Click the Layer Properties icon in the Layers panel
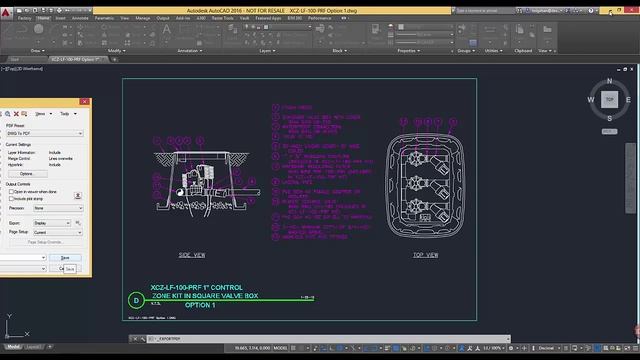Screen dimensions: 640x360 233,28
